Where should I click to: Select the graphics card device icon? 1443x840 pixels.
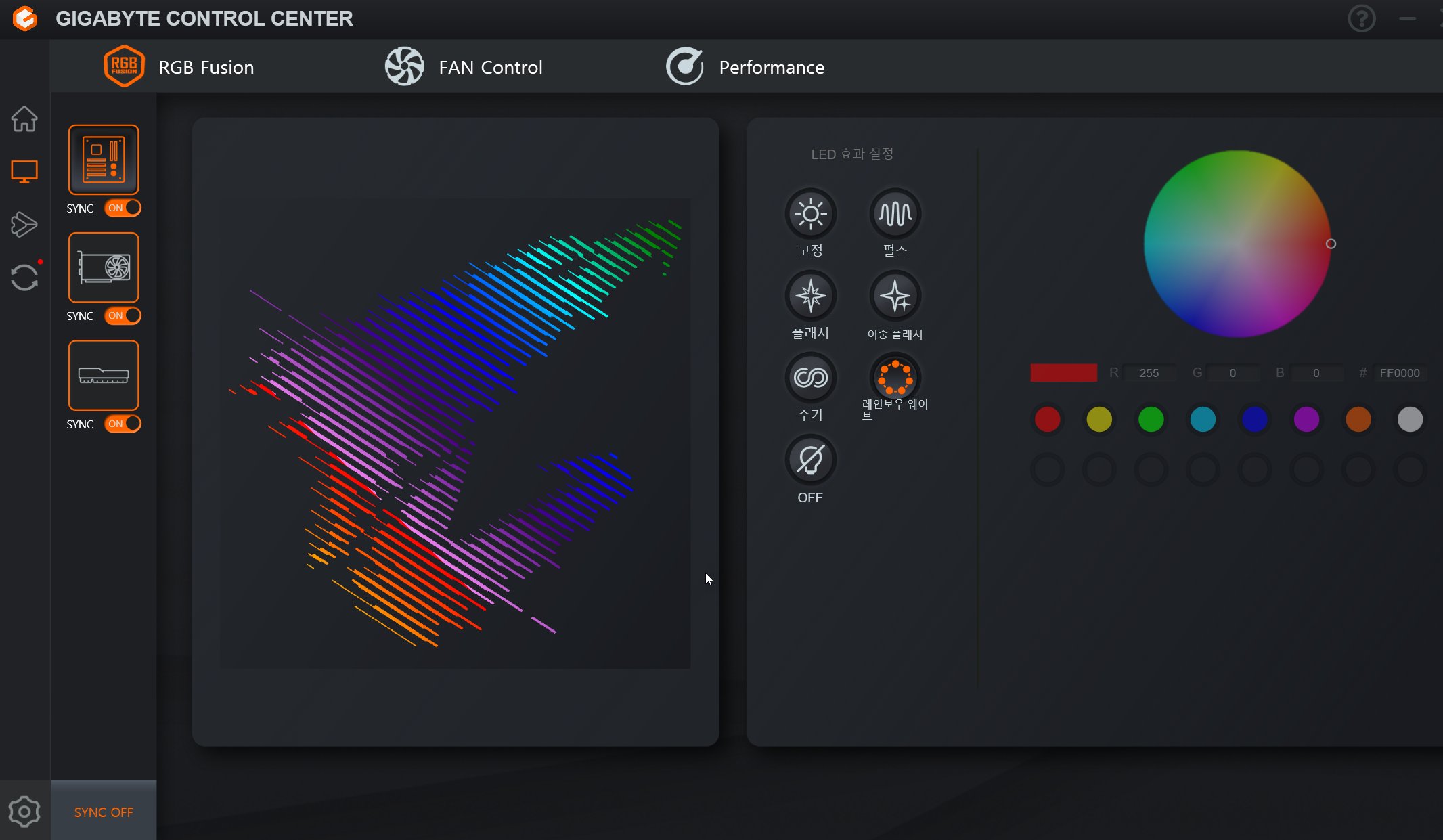pos(104,267)
